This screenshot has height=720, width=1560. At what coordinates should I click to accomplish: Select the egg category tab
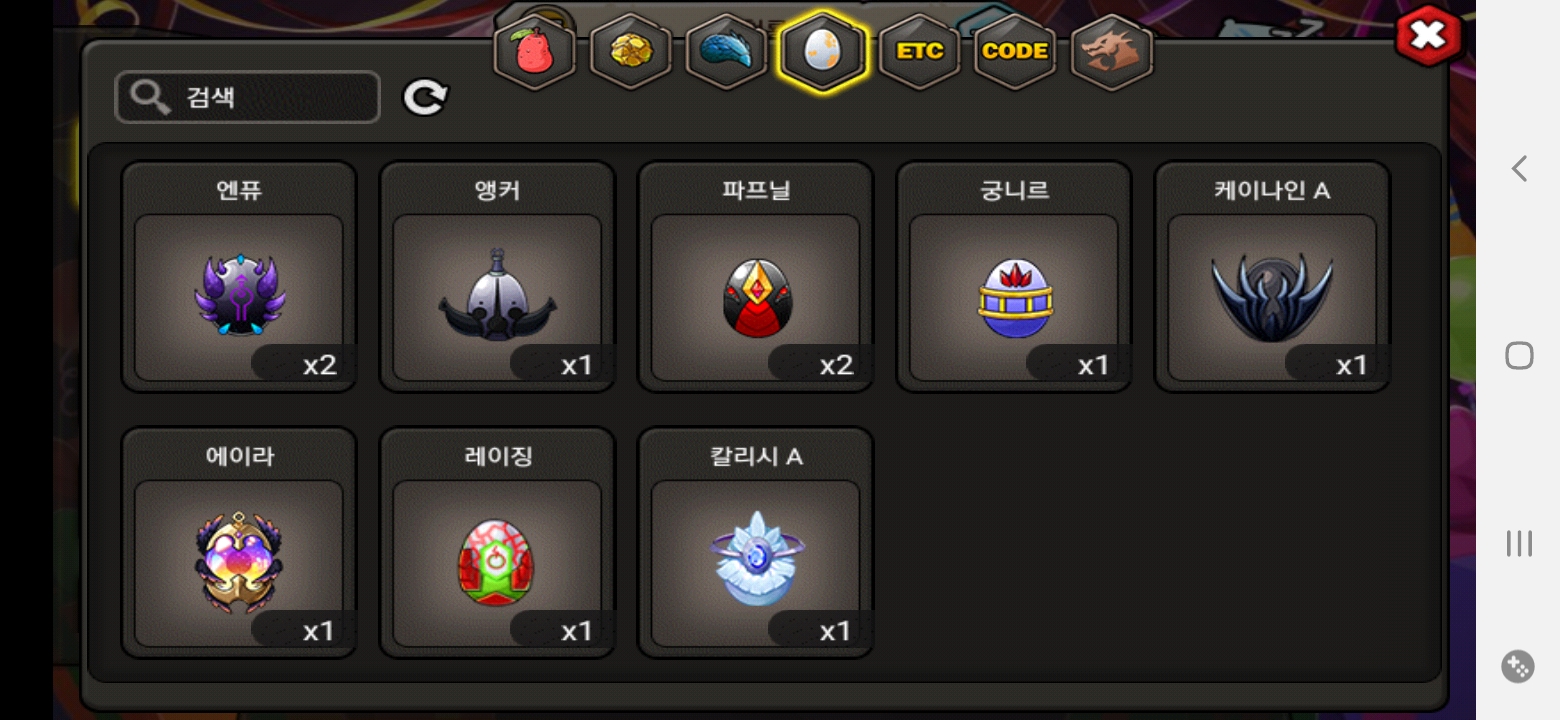[822, 52]
